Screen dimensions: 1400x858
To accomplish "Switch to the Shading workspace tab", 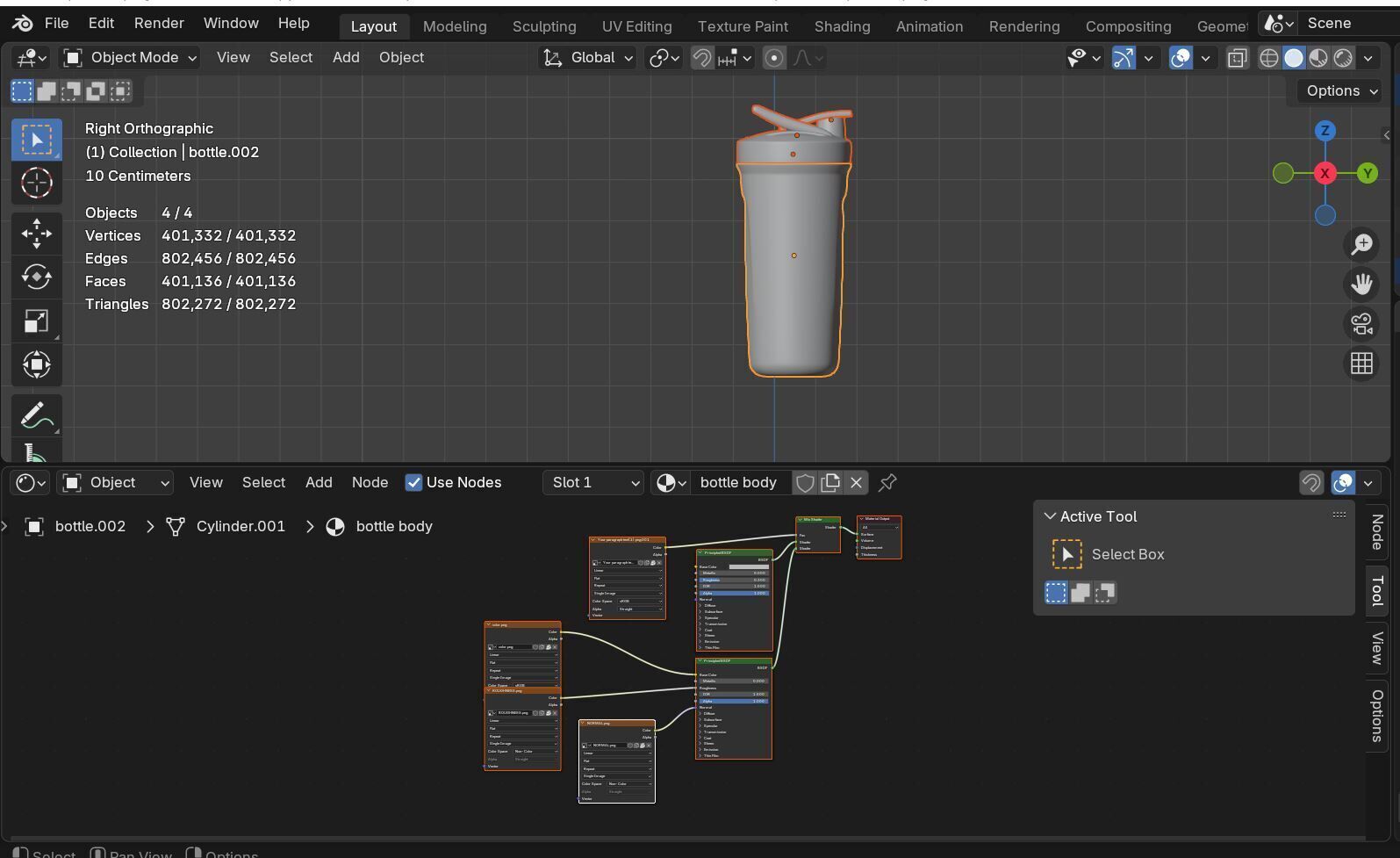I will (x=842, y=26).
